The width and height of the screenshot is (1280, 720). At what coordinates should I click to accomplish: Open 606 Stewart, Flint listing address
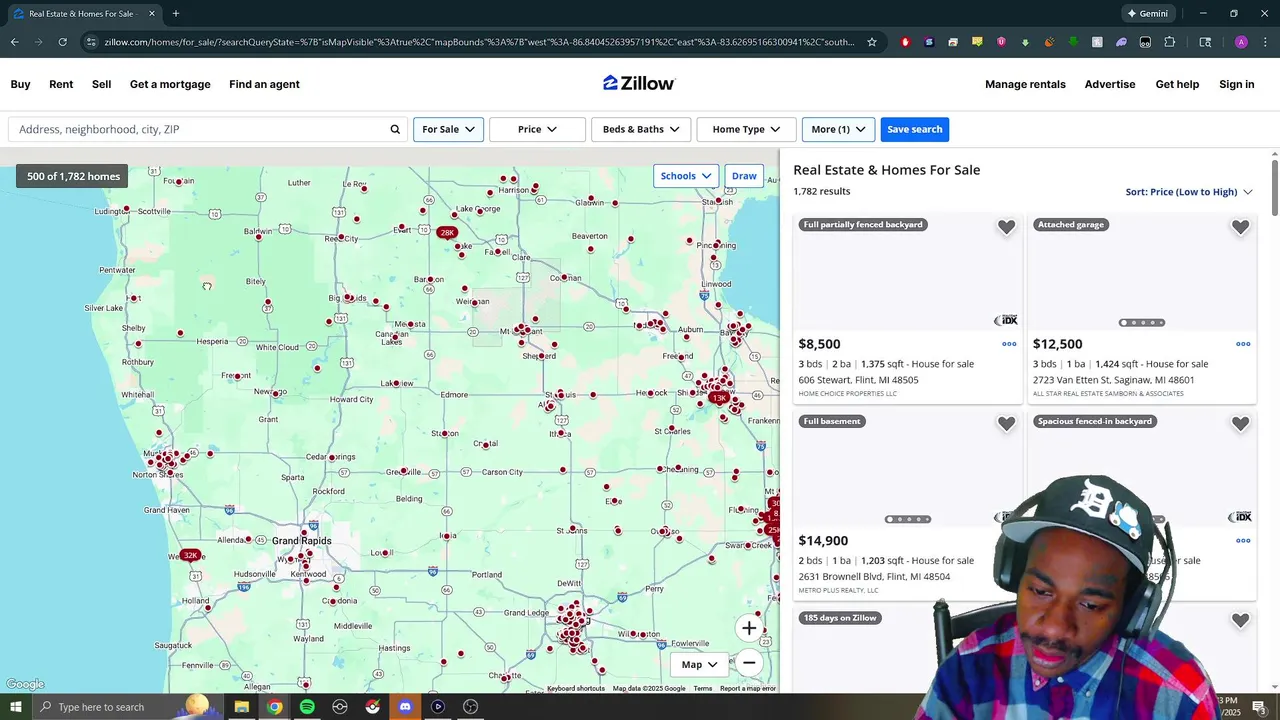pos(858,380)
